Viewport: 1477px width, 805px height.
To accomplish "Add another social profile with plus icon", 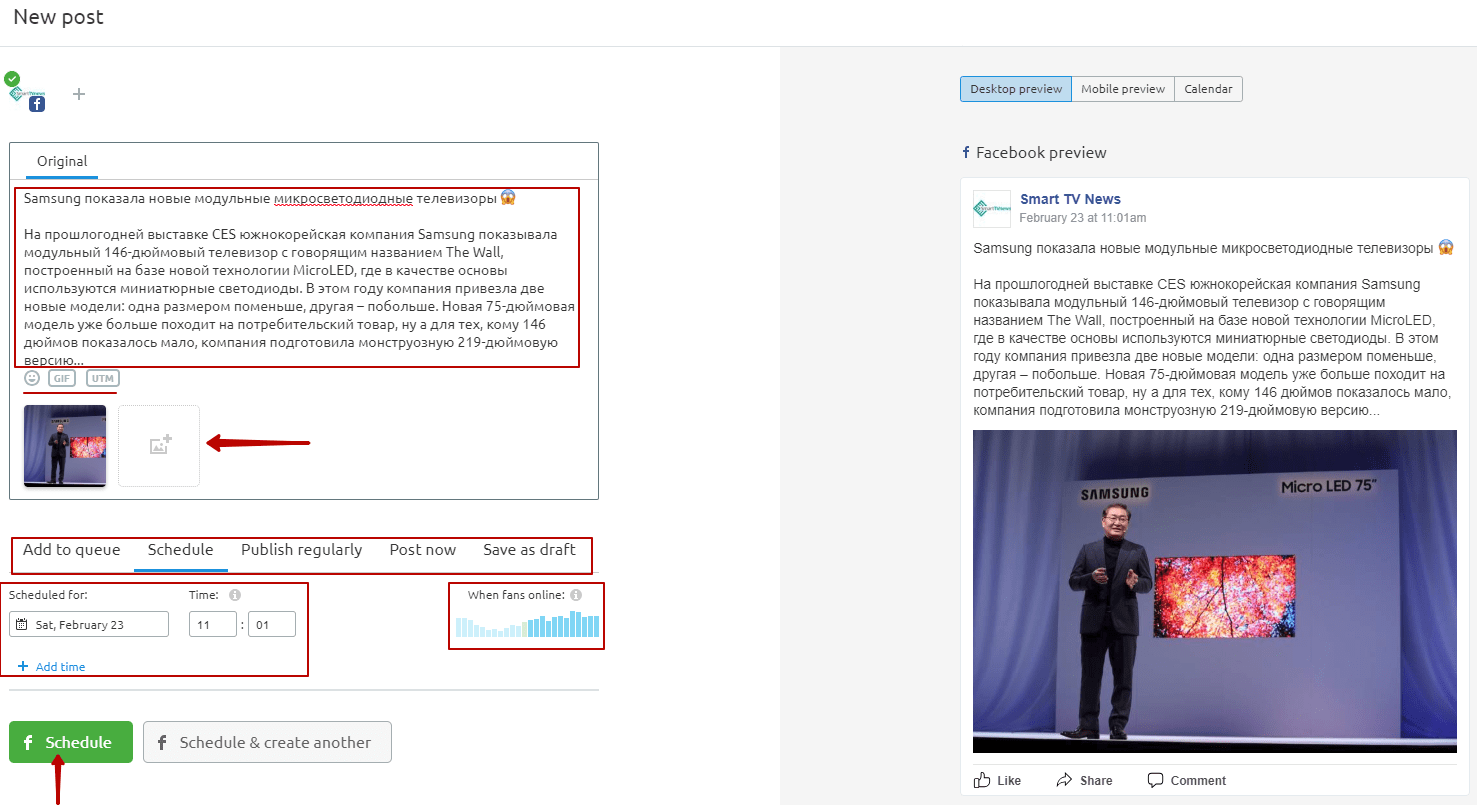I will point(79,94).
